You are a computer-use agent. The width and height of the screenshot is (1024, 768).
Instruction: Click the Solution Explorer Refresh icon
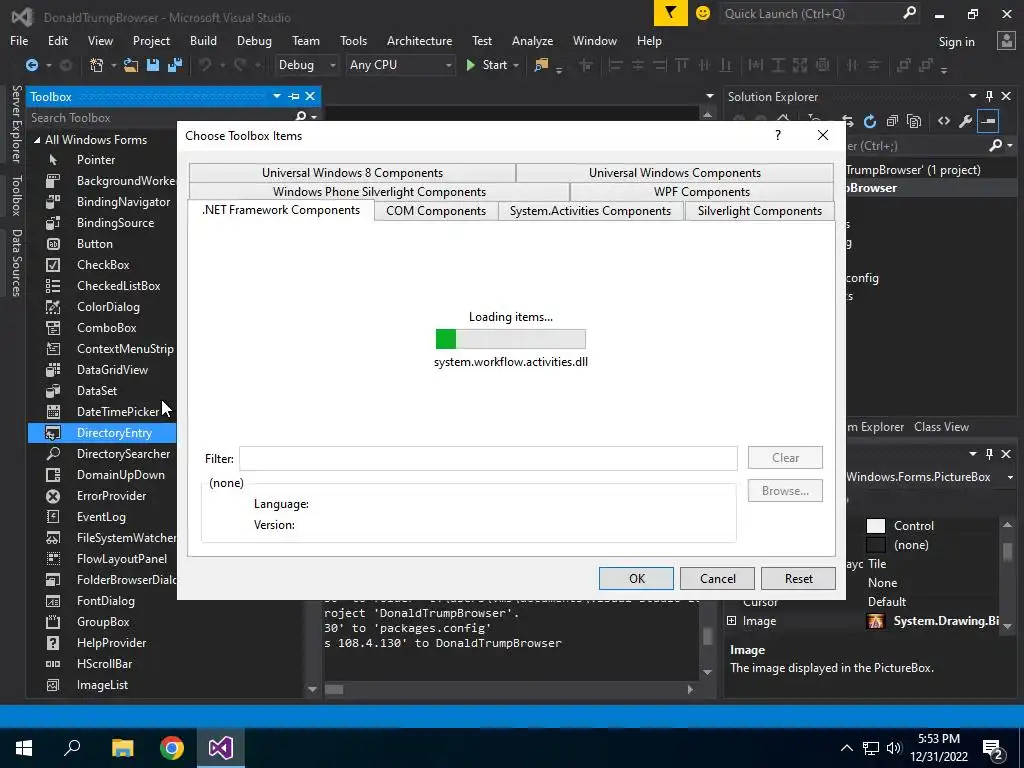[x=870, y=121]
